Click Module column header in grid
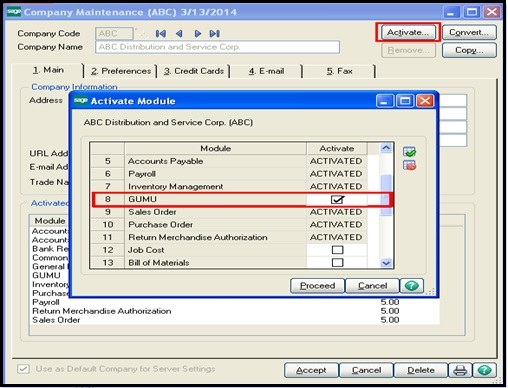The height and width of the screenshot is (388, 508). pyautogui.click(x=215, y=148)
